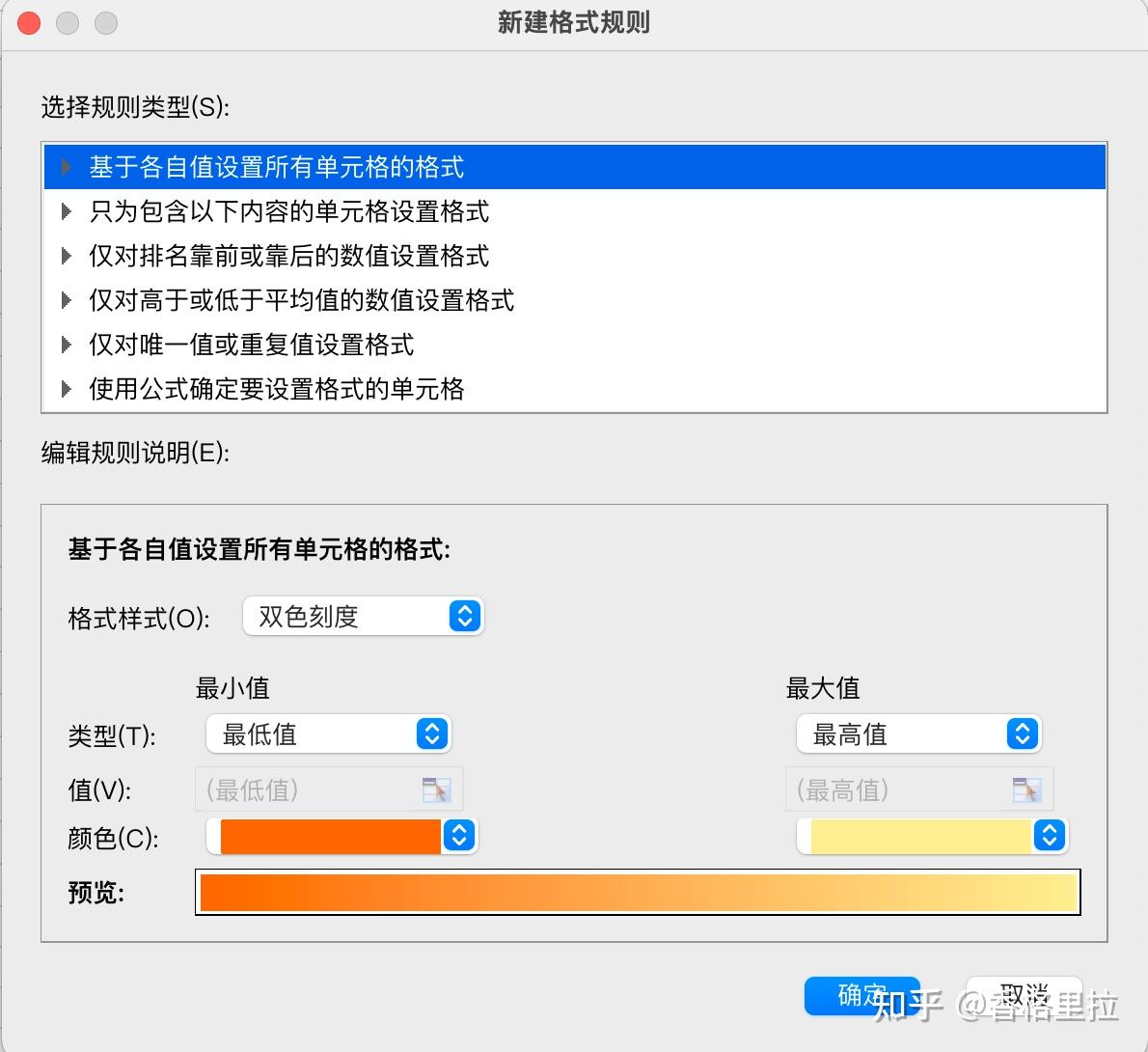Image resolution: width=1148 pixels, height=1052 pixels.
Task: Close the 新建格式规则 dialog with red button
Action: pos(29,22)
